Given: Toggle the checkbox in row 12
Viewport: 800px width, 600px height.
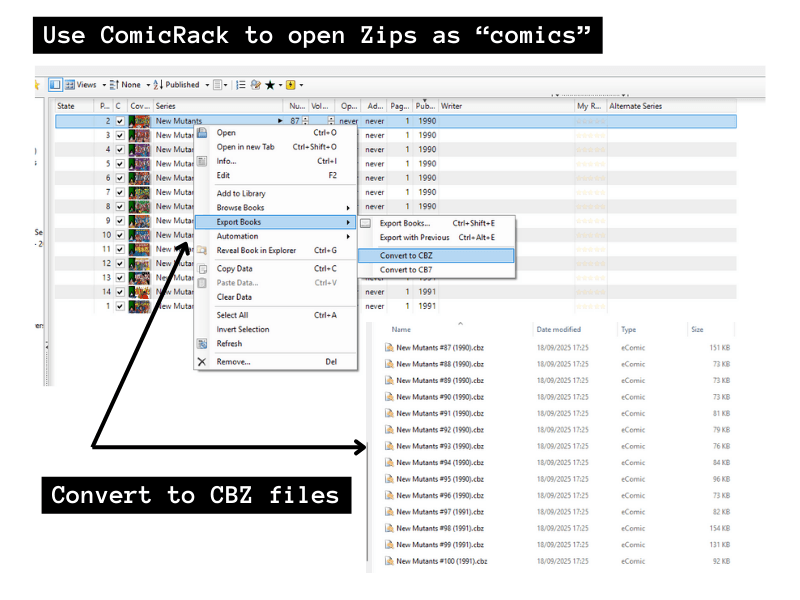Looking at the screenshot, I should point(120,263).
